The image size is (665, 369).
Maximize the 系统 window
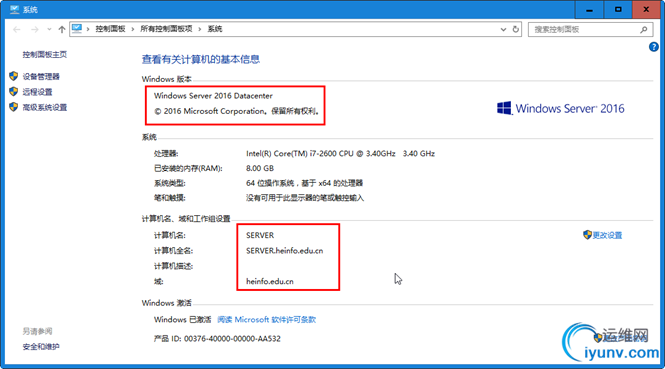click(618, 9)
